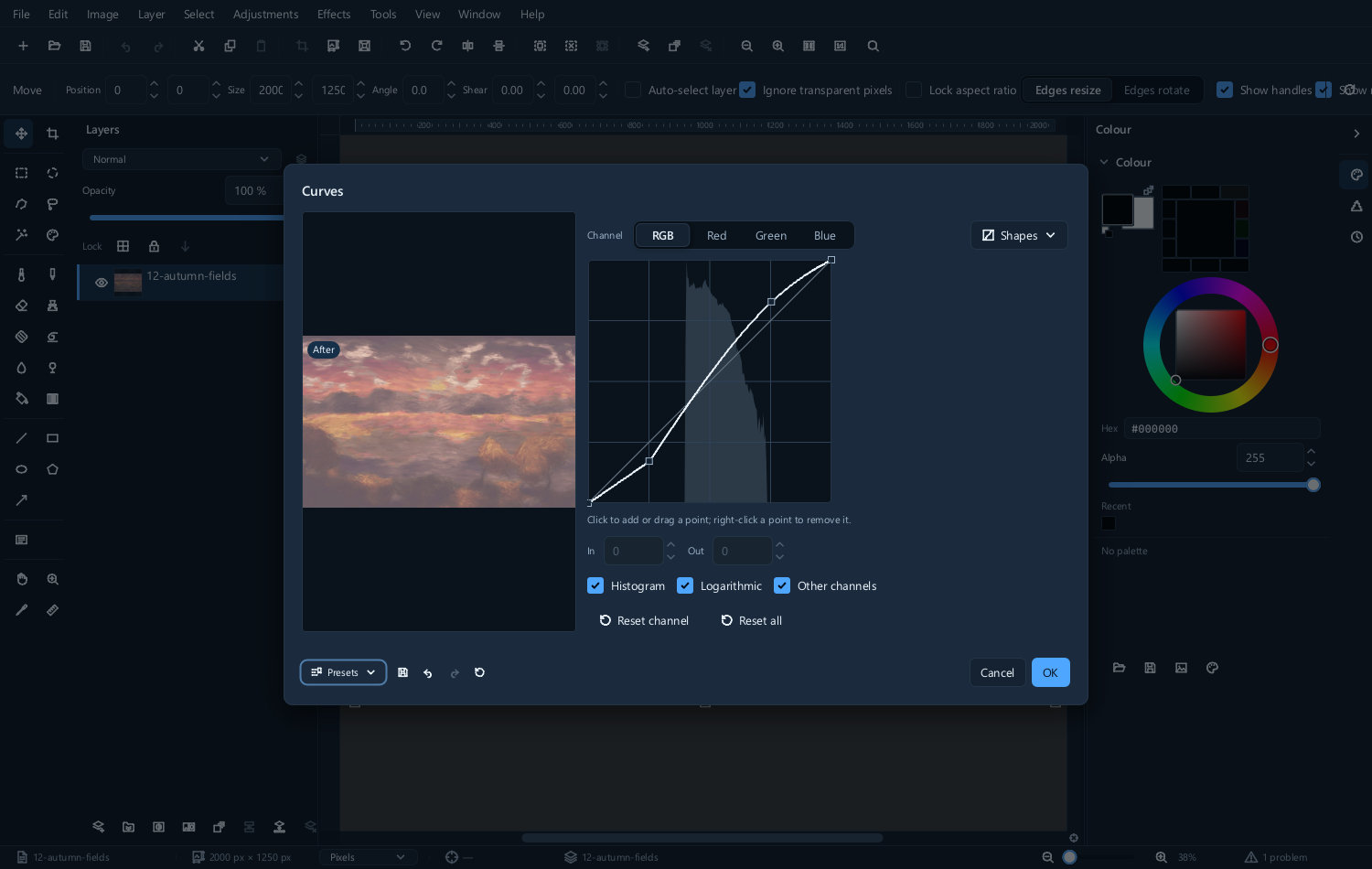This screenshot has height=869, width=1372.
Task: Select the Eraser tool
Action: click(x=21, y=306)
